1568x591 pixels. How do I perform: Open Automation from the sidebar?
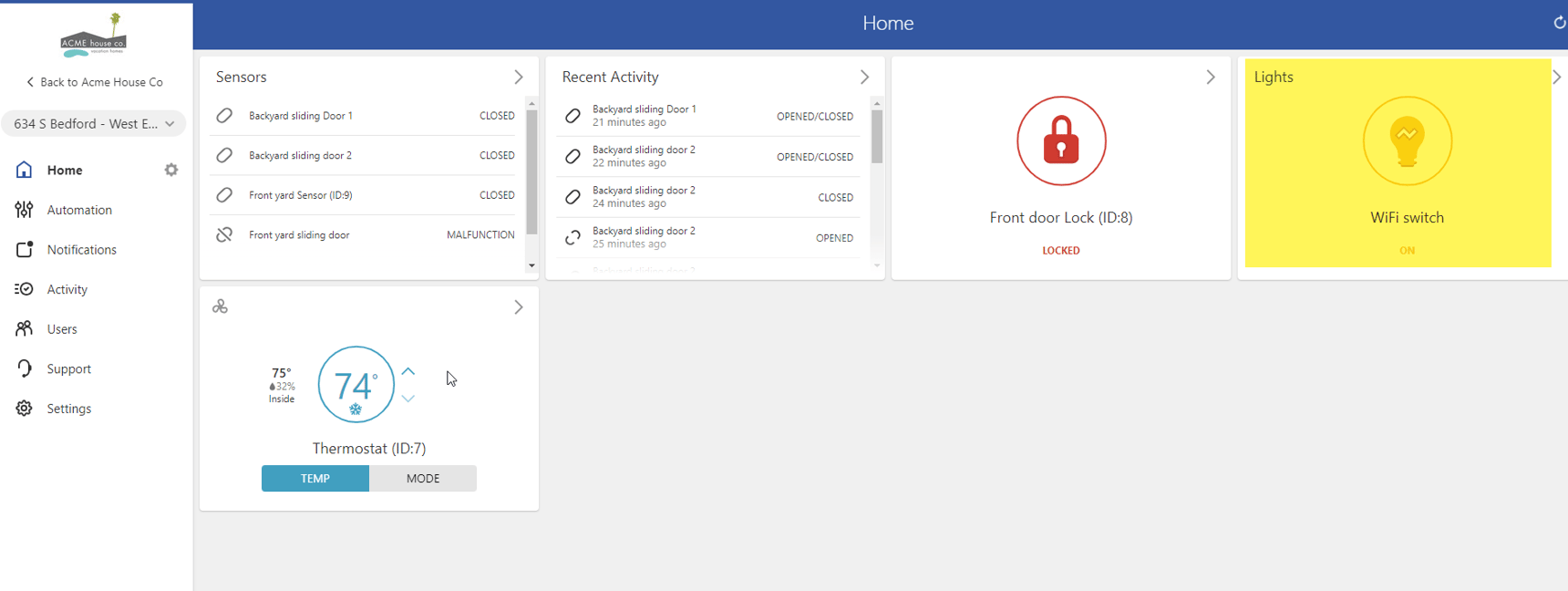[79, 210]
